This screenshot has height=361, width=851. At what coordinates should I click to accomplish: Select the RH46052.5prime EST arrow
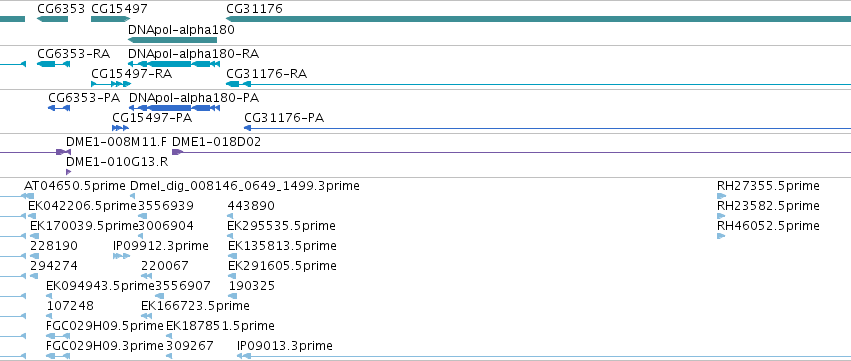721,236
